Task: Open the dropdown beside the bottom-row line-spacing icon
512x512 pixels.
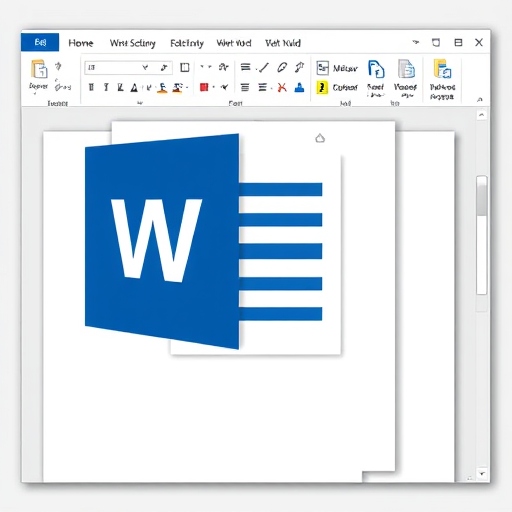Action: point(272,88)
